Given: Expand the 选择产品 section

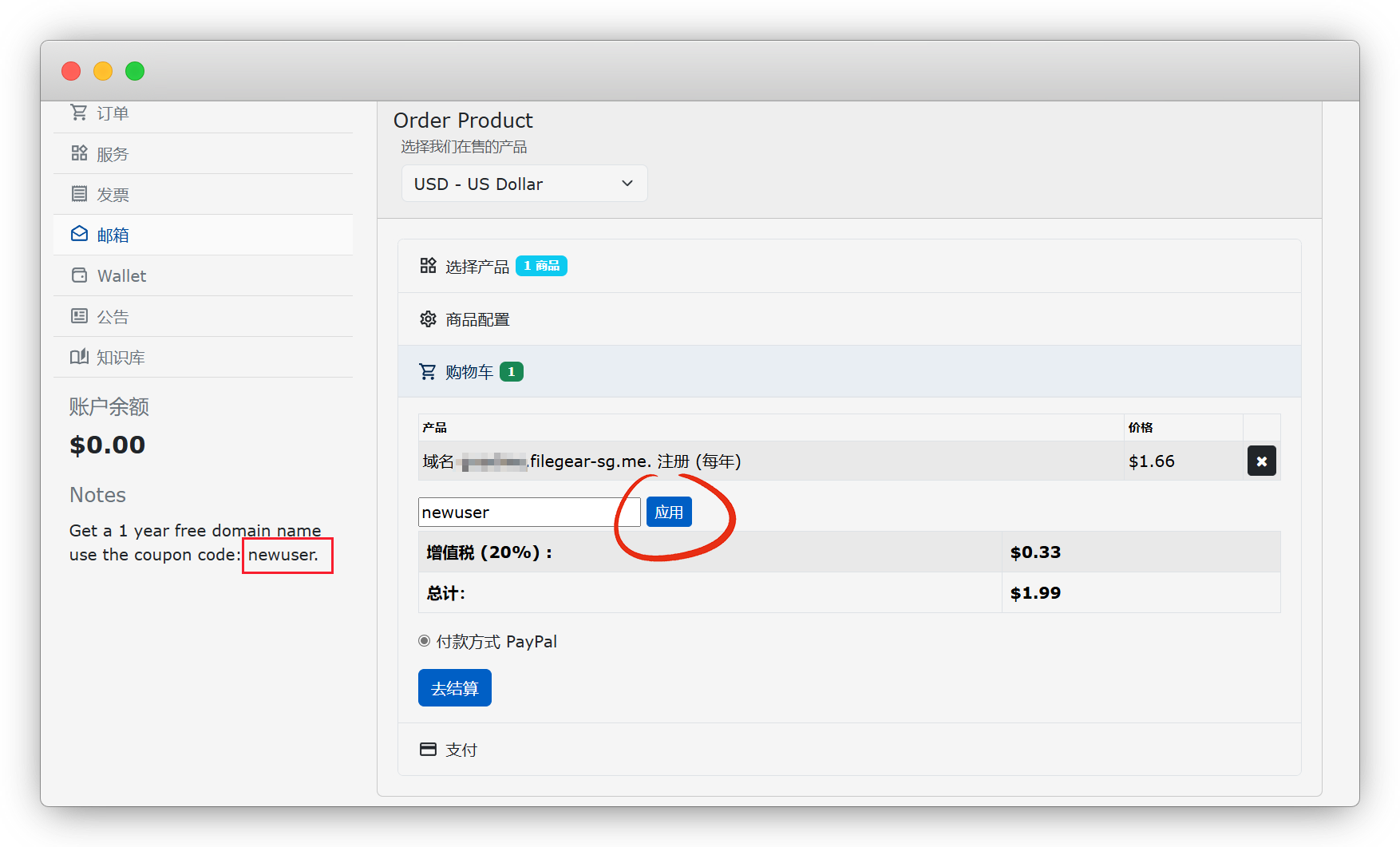Looking at the screenshot, I should click(x=477, y=267).
